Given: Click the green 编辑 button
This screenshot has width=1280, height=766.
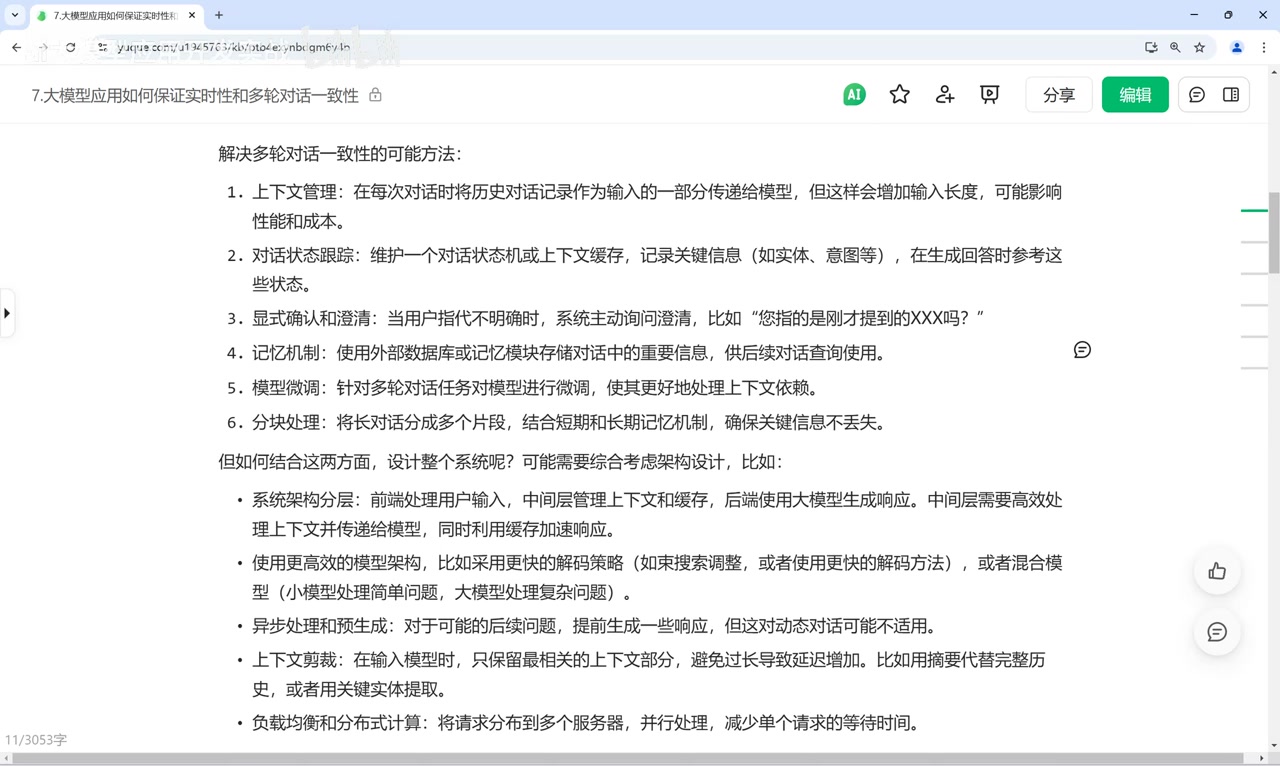Looking at the screenshot, I should click(1135, 95).
